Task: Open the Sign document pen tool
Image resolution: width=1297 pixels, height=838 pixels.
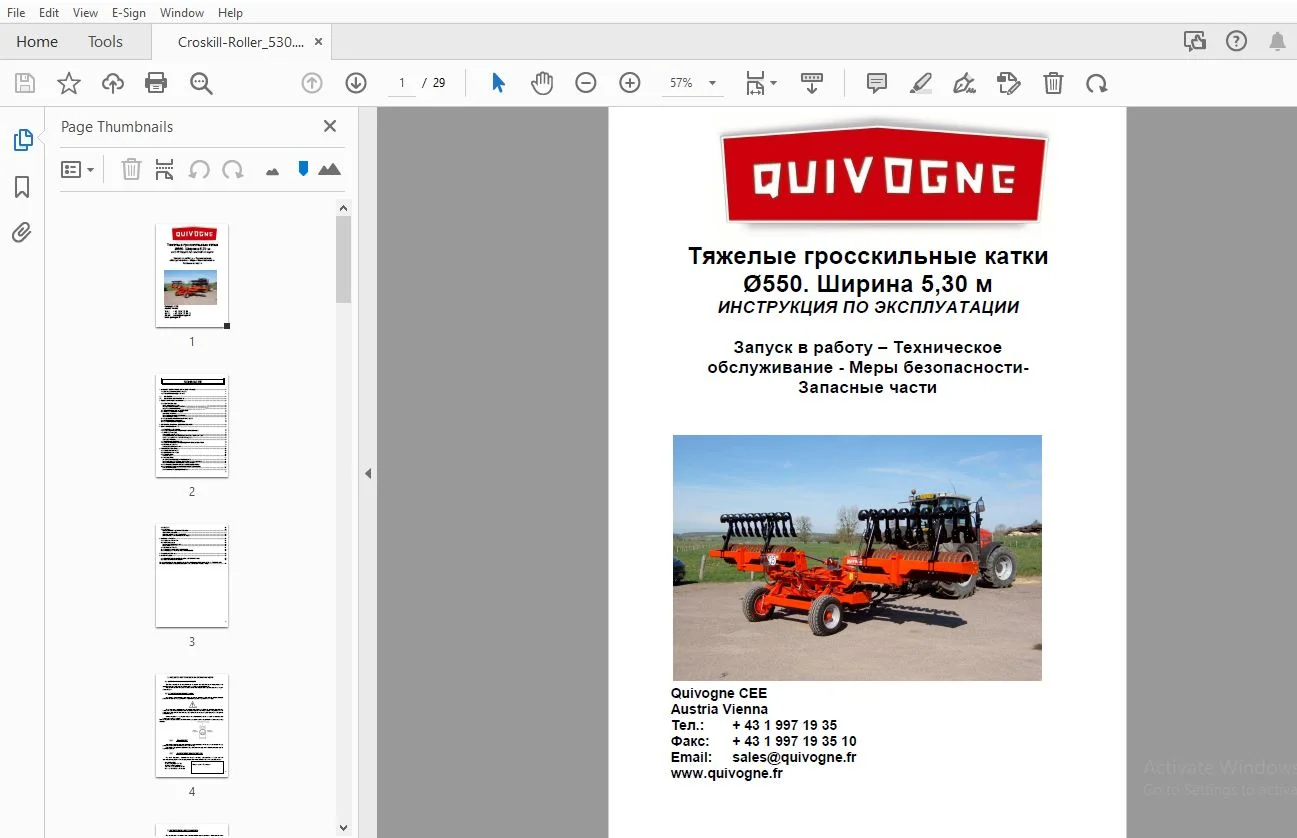Action: pos(964,83)
